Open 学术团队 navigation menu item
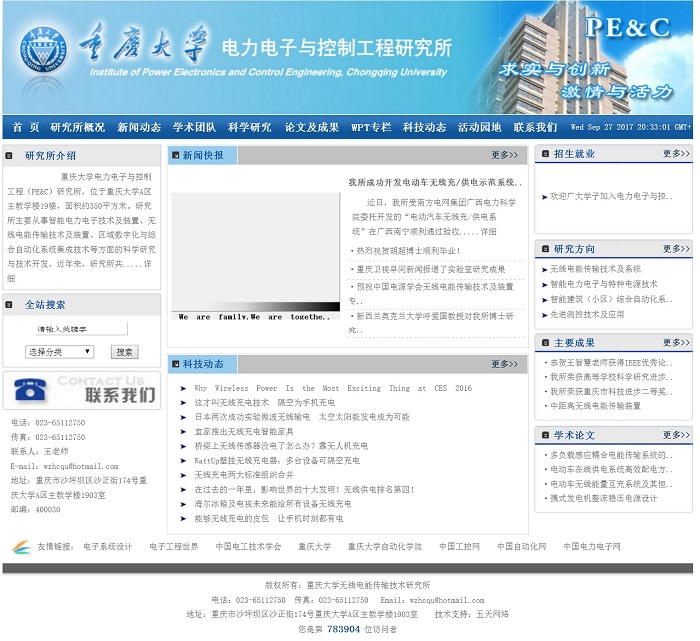 point(194,128)
